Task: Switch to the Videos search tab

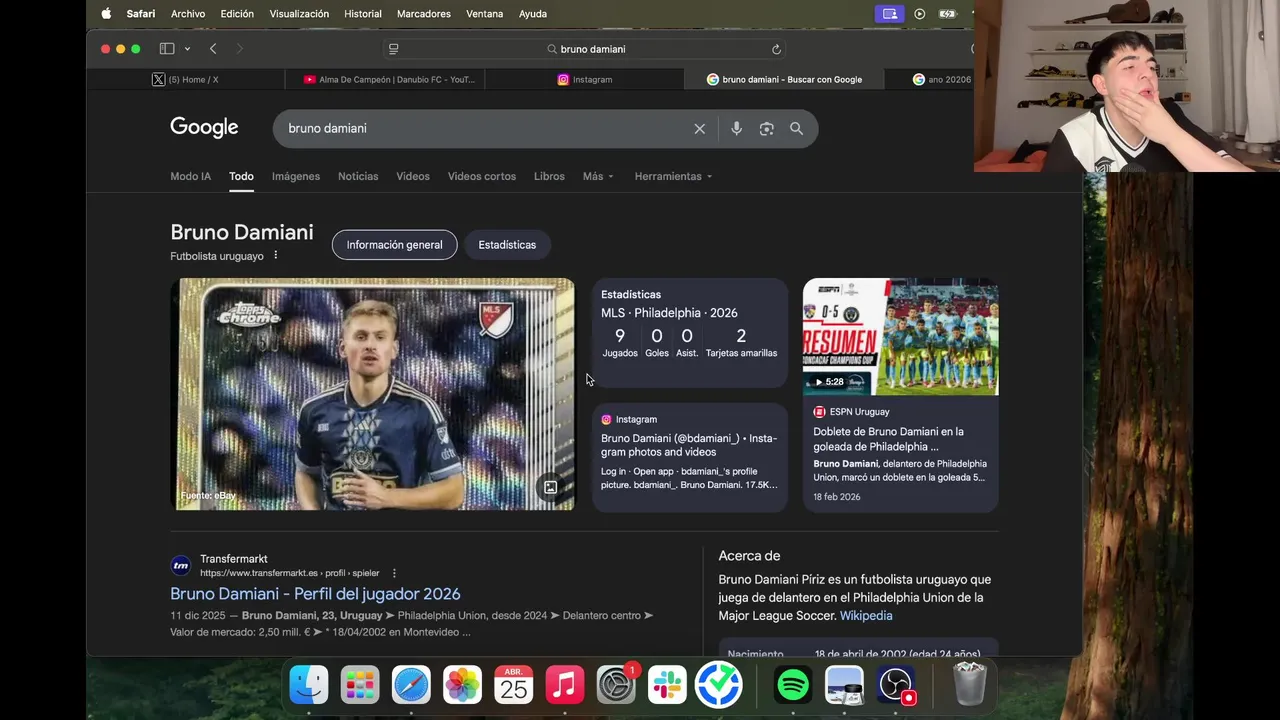Action: pos(413,176)
